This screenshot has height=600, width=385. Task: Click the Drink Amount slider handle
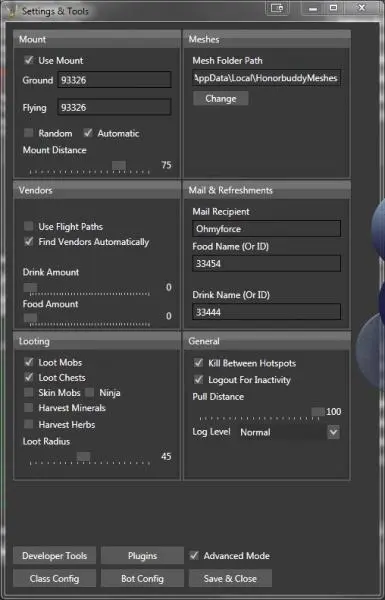click(x=30, y=287)
